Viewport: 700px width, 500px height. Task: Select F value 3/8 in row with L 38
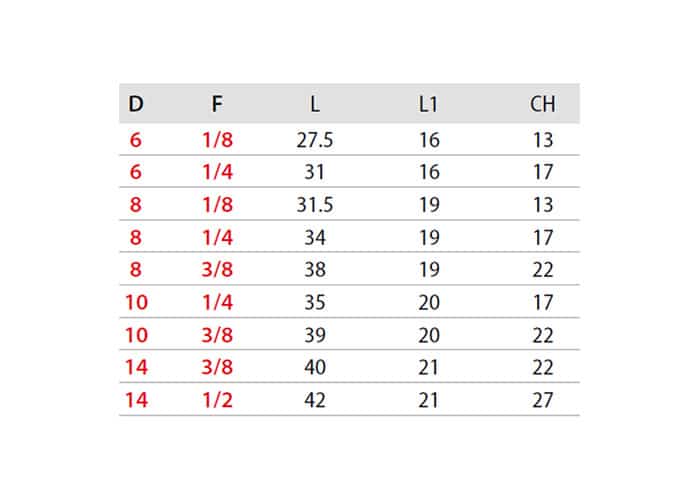[x=217, y=270]
